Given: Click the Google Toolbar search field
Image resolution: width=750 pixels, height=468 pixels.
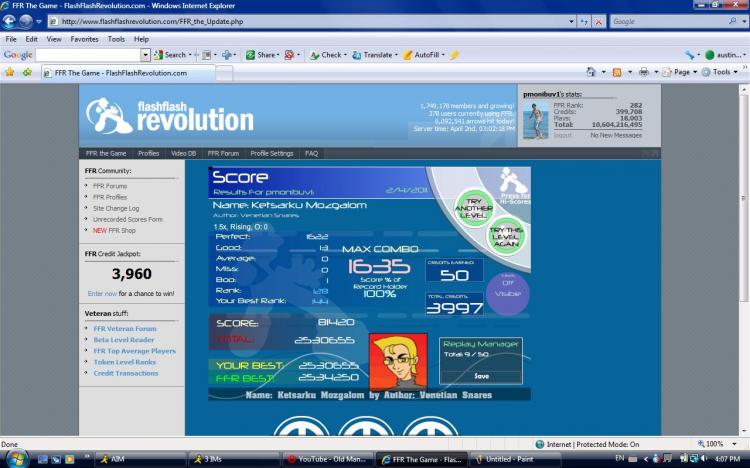Looking at the screenshot, I should point(88,55).
